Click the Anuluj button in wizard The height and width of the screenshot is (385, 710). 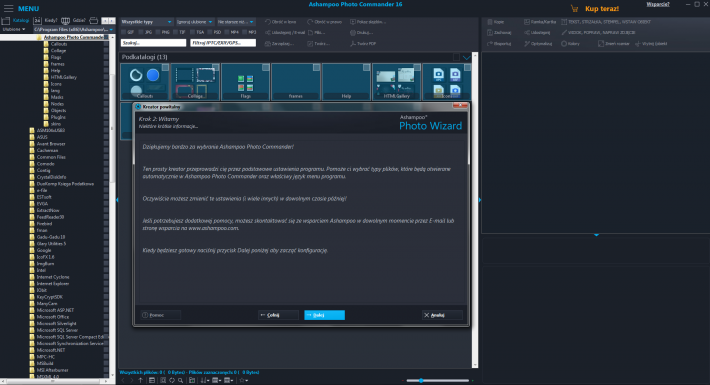[442, 315]
